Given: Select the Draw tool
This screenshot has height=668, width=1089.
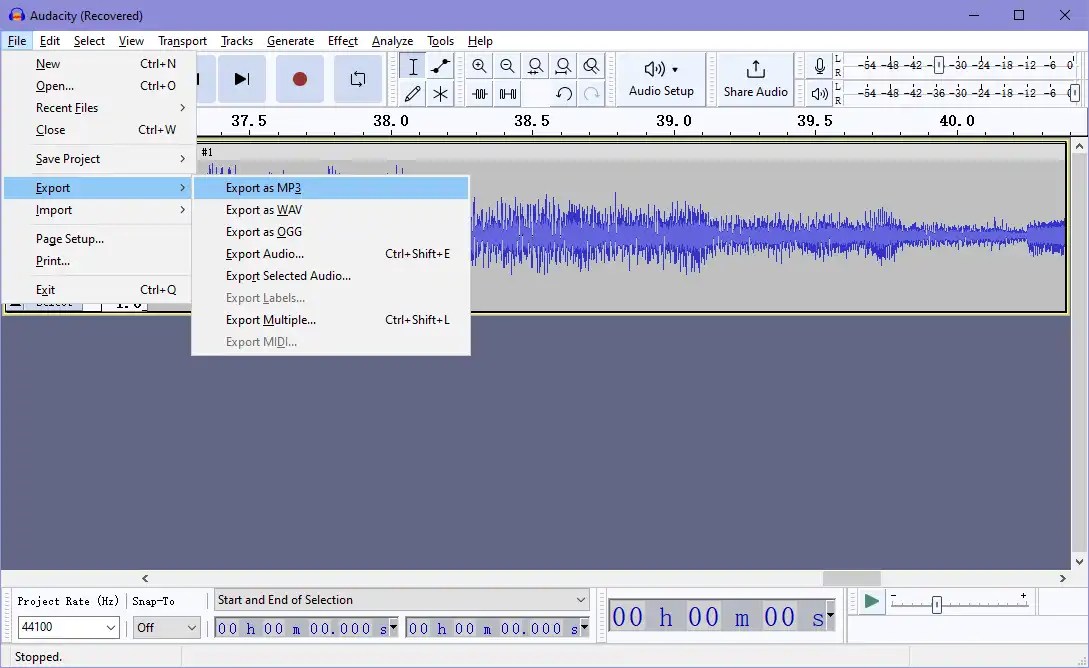Looking at the screenshot, I should pyautogui.click(x=412, y=94).
